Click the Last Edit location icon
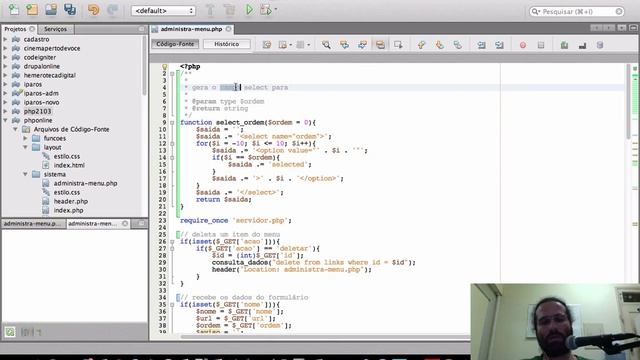Screen dimensions: 640x360 pyautogui.click(x=267, y=45)
